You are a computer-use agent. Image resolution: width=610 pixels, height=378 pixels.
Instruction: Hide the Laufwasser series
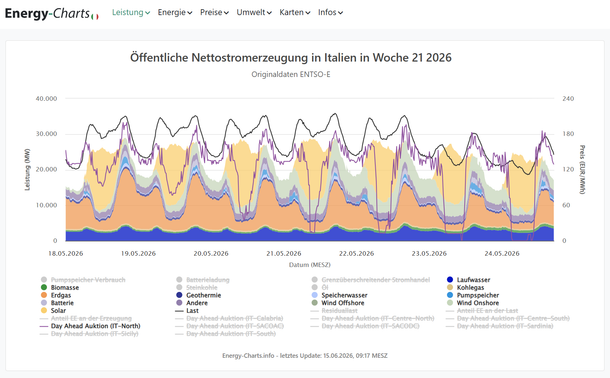pyautogui.click(x=468, y=280)
